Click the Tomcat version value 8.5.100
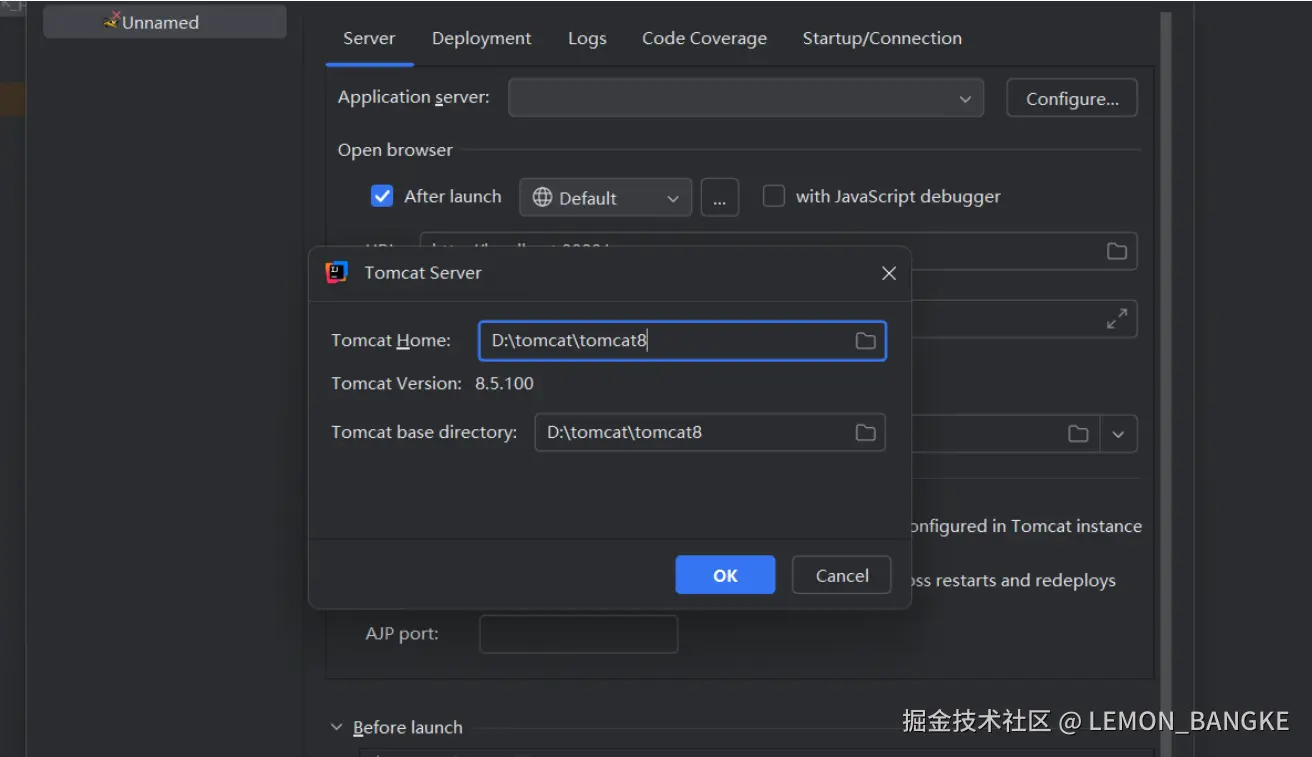This screenshot has width=1312, height=757. click(x=504, y=384)
